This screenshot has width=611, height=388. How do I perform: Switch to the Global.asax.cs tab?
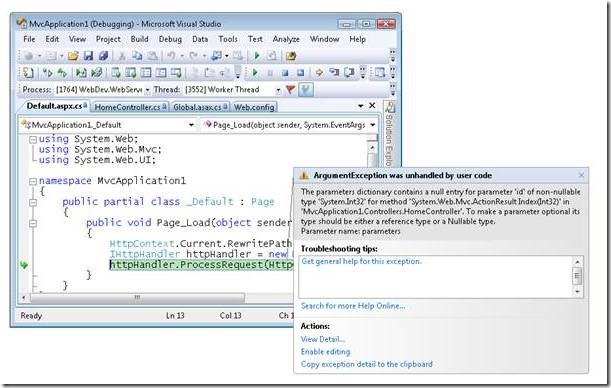coord(200,107)
